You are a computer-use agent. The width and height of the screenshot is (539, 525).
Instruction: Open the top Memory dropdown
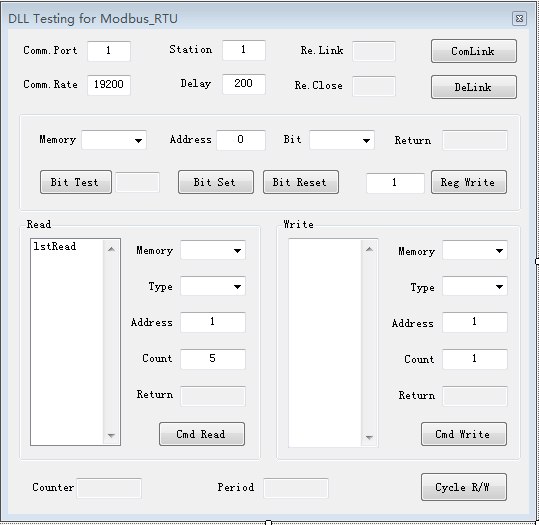114,140
